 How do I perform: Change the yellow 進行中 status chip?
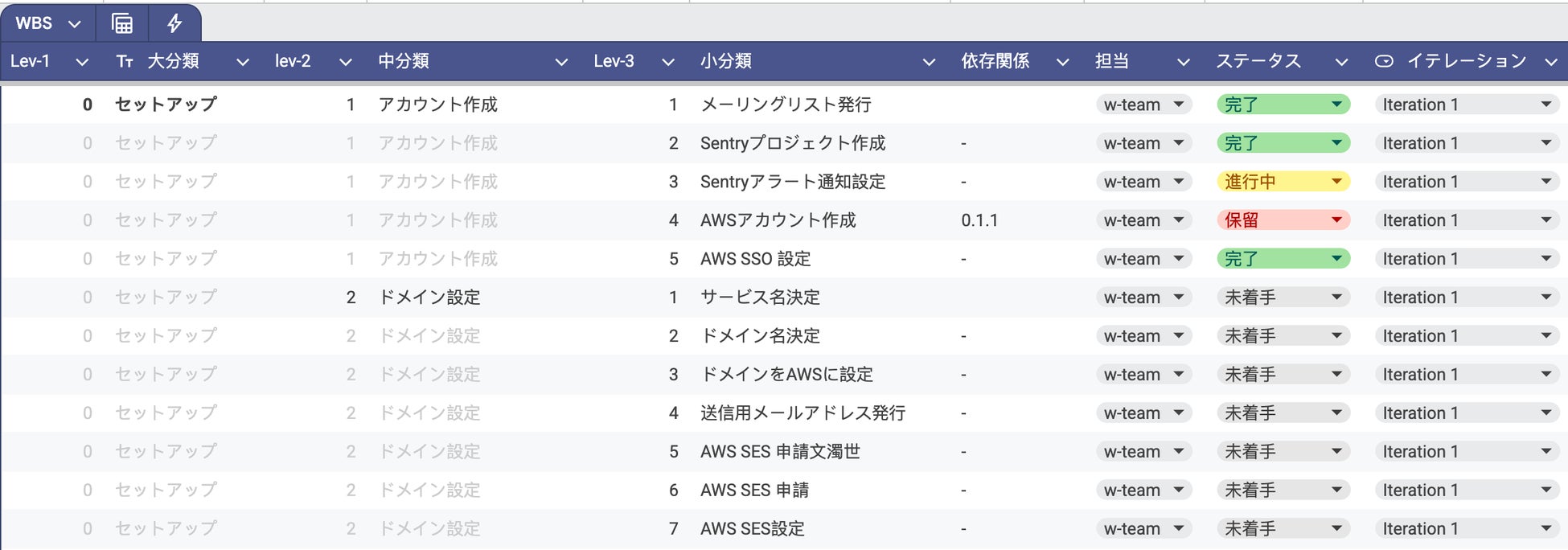point(1336,182)
